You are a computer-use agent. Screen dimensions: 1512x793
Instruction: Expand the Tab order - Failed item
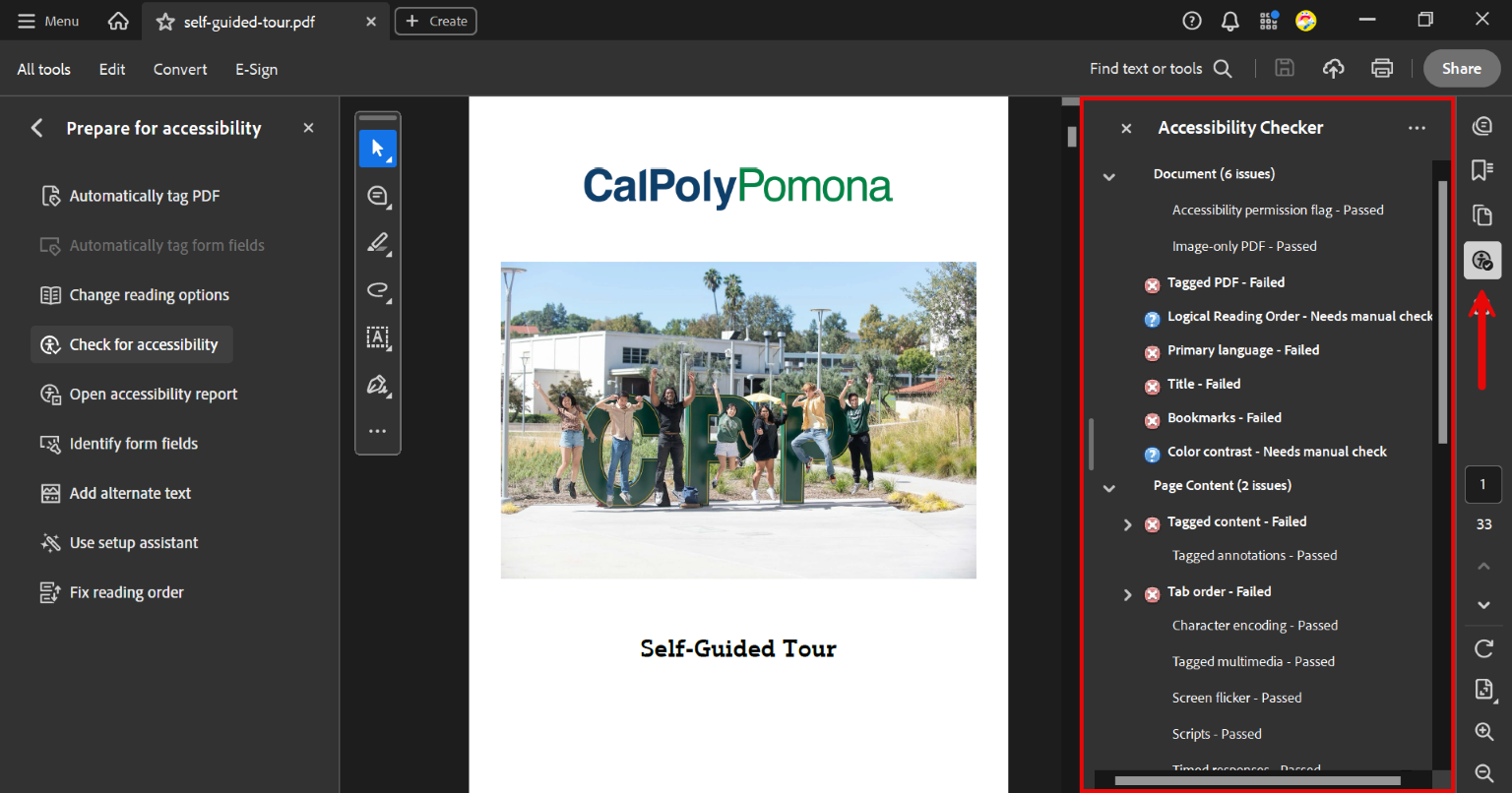1128,594
